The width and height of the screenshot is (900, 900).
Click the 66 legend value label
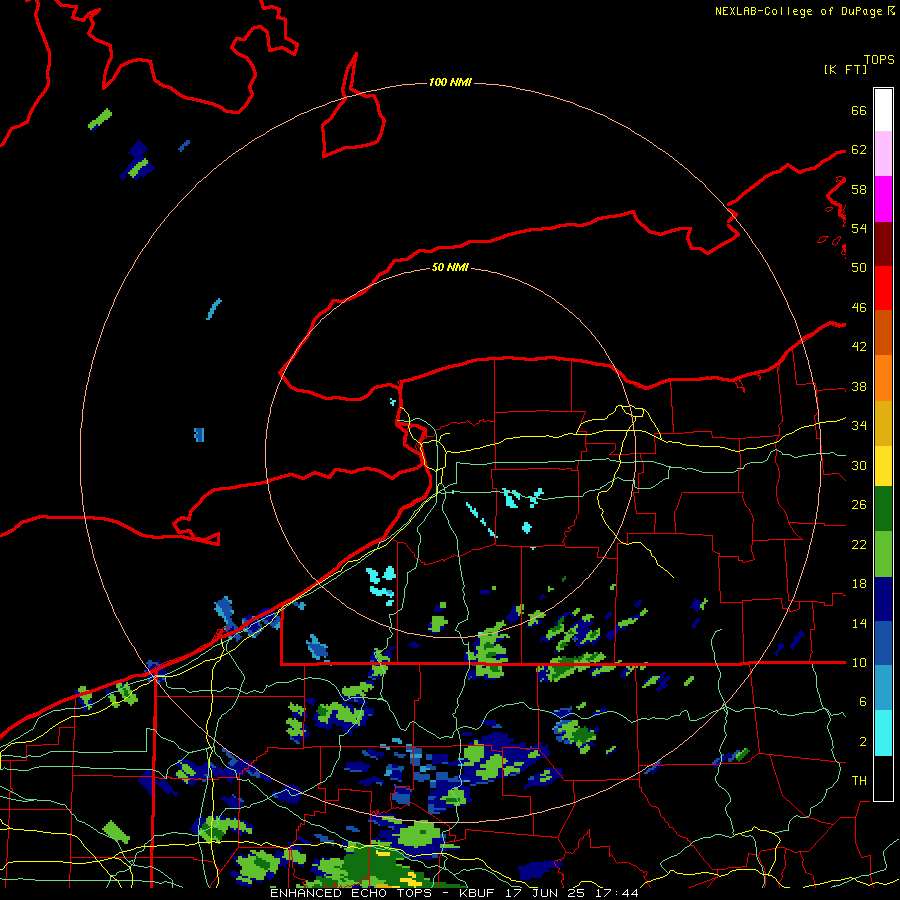859,111
